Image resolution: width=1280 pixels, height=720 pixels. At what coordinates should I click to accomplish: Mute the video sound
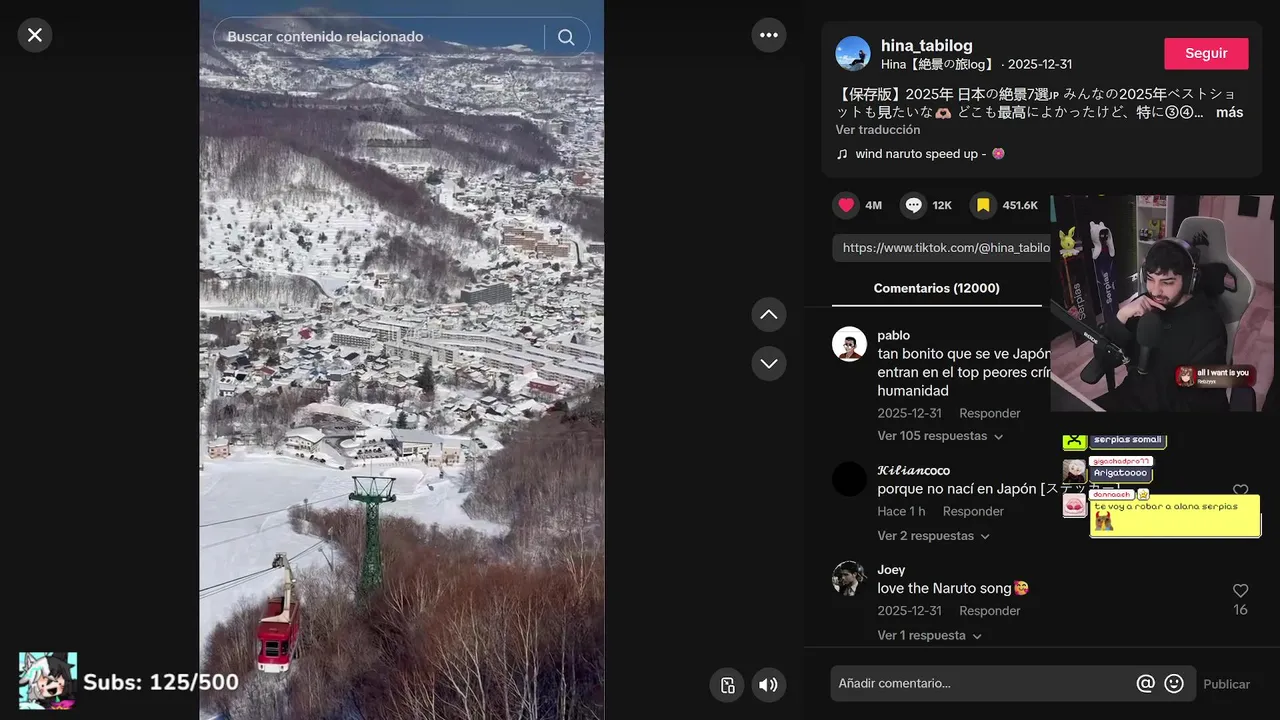[x=769, y=685]
